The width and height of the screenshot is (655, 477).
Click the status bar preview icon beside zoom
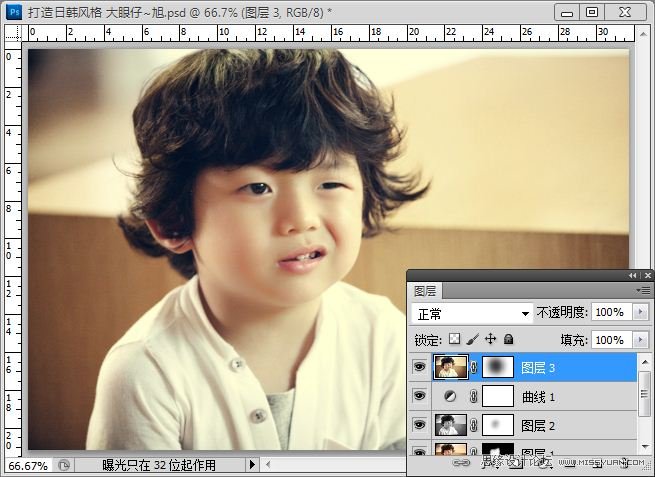point(64,465)
